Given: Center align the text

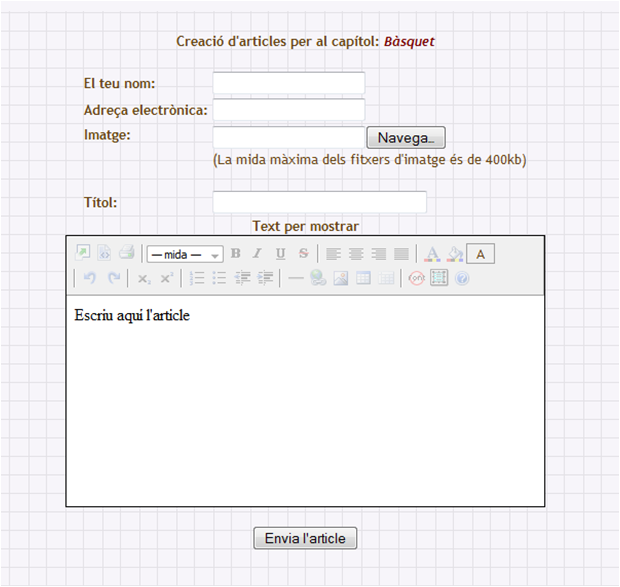Looking at the screenshot, I should tap(356, 254).
